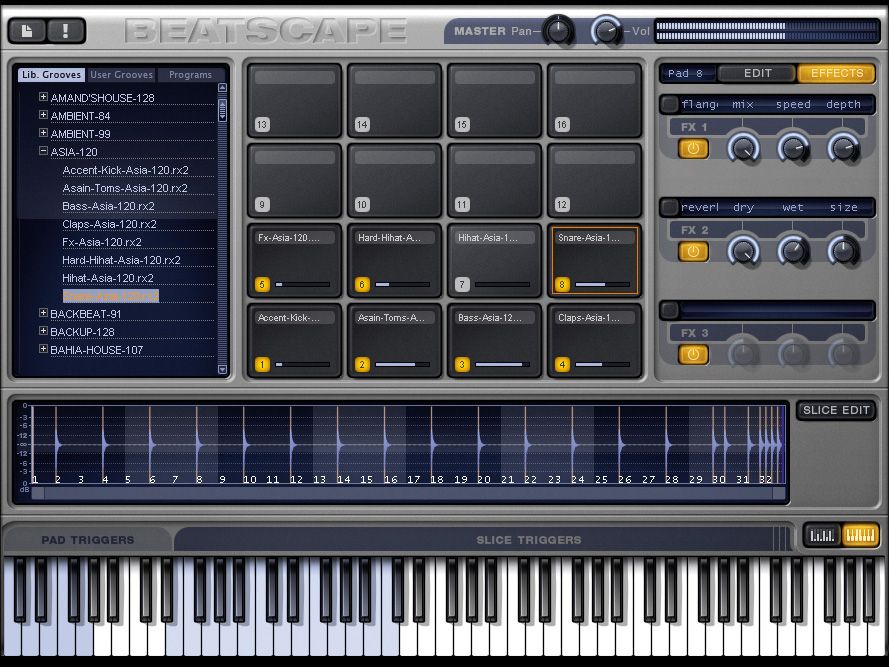Click pad number 8 badge
The height and width of the screenshot is (667, 889).
[562, 284]
